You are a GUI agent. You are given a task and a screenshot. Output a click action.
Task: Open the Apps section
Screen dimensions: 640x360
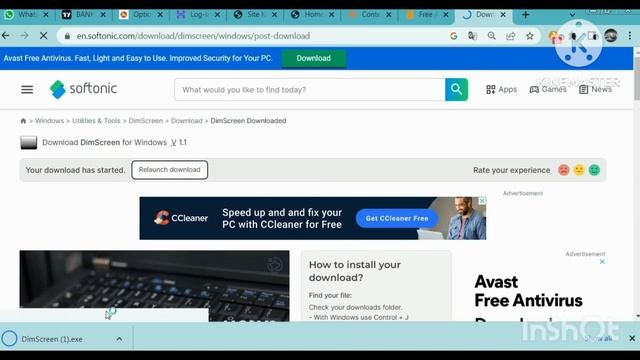(502, 89)
